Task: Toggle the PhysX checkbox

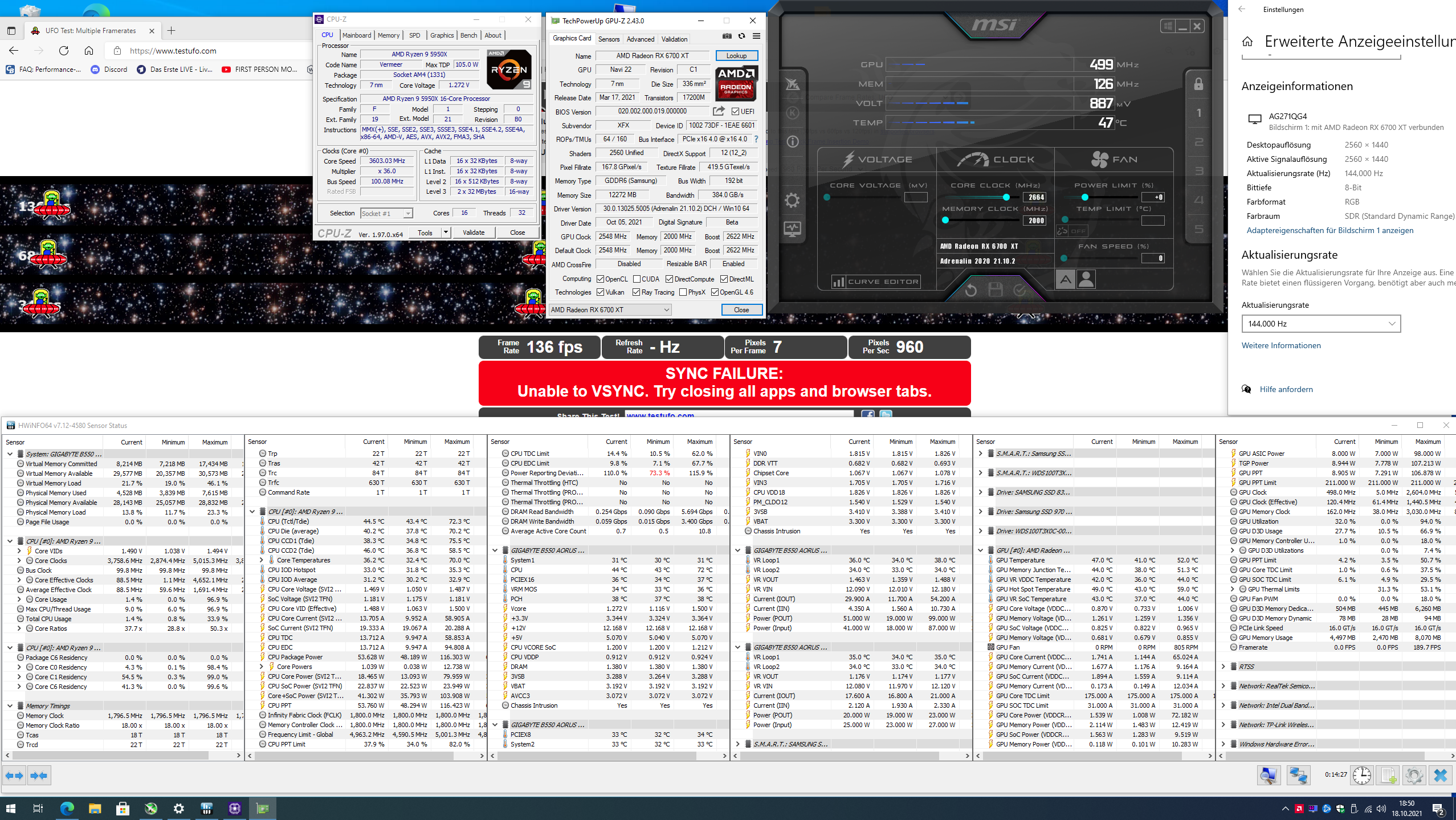Action: pyautogui.click(x=683, y=292)
